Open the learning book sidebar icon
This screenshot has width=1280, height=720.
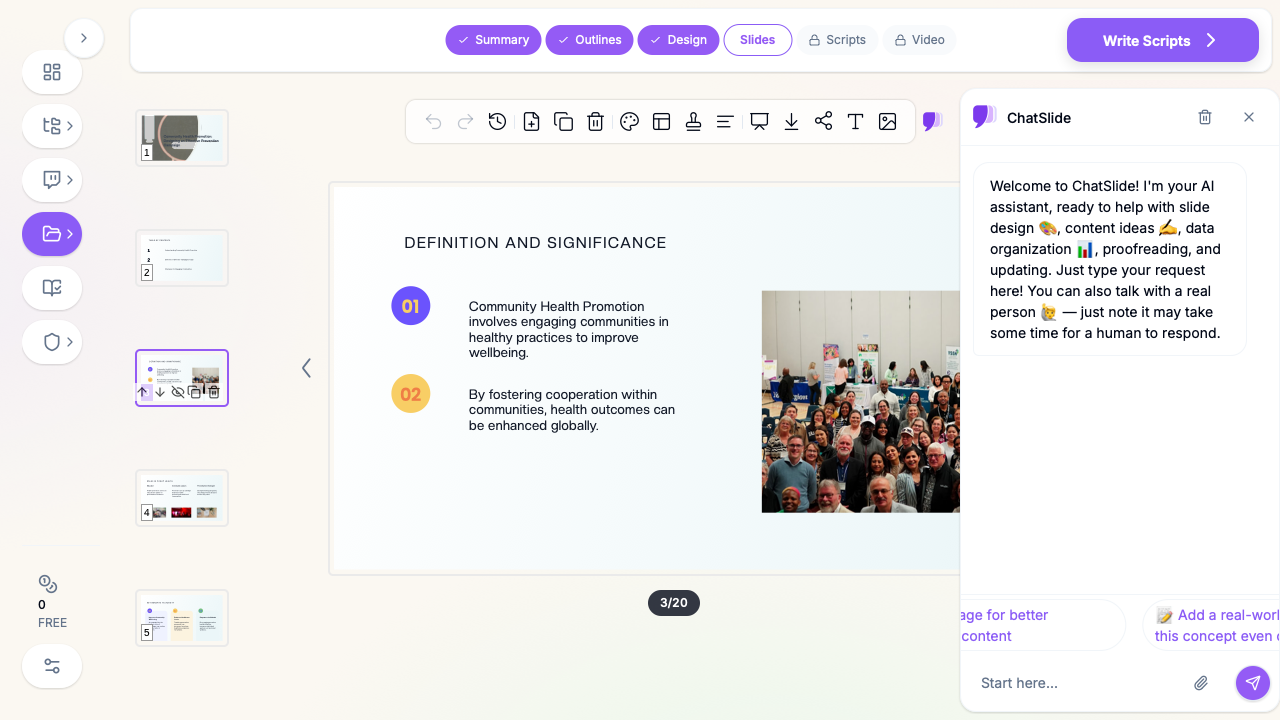tap(52, 288)
